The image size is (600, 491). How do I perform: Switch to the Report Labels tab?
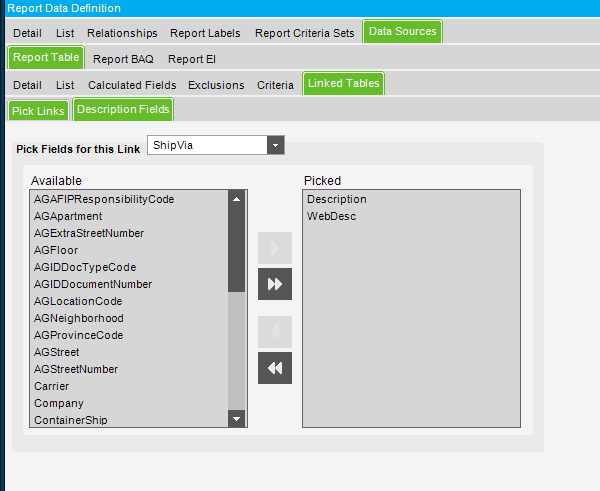205,33
